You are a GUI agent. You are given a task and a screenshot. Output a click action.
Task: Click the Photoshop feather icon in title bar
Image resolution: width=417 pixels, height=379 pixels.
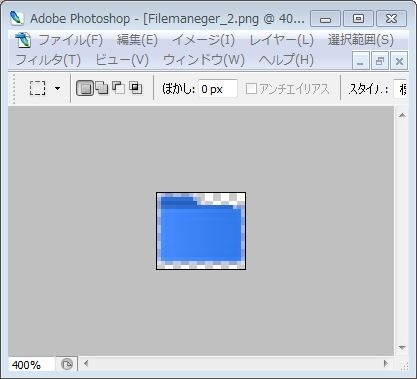[17, 18]
